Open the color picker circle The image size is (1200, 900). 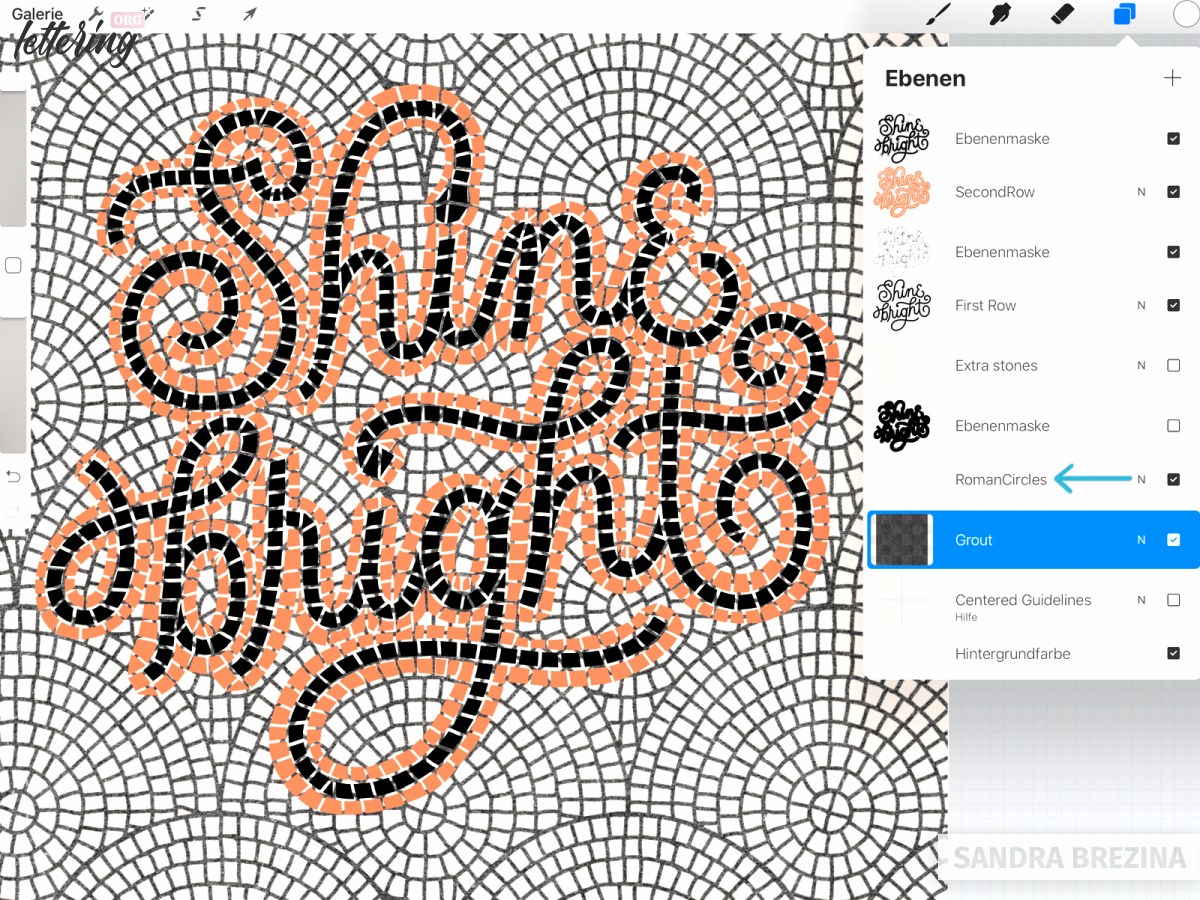tap(1186, 14)
